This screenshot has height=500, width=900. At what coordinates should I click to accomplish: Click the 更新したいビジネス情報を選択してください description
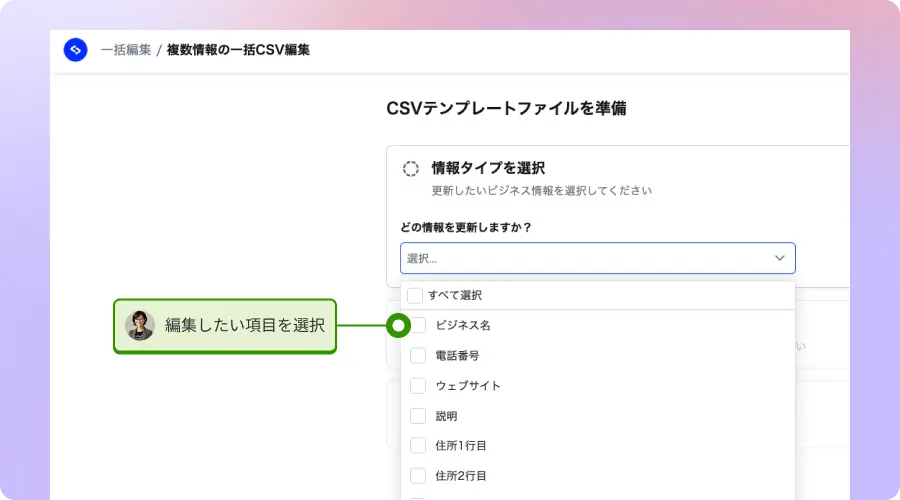[542, 191]
